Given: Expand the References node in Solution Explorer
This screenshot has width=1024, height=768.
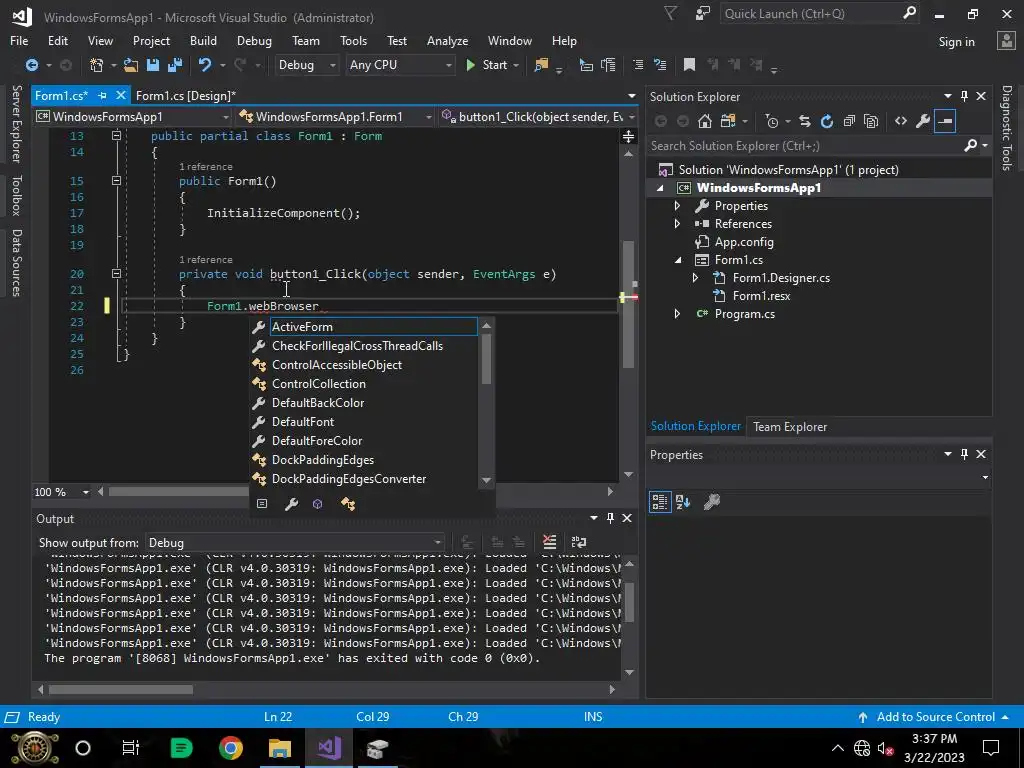Looking at the screenshot, I should [677, 223].
